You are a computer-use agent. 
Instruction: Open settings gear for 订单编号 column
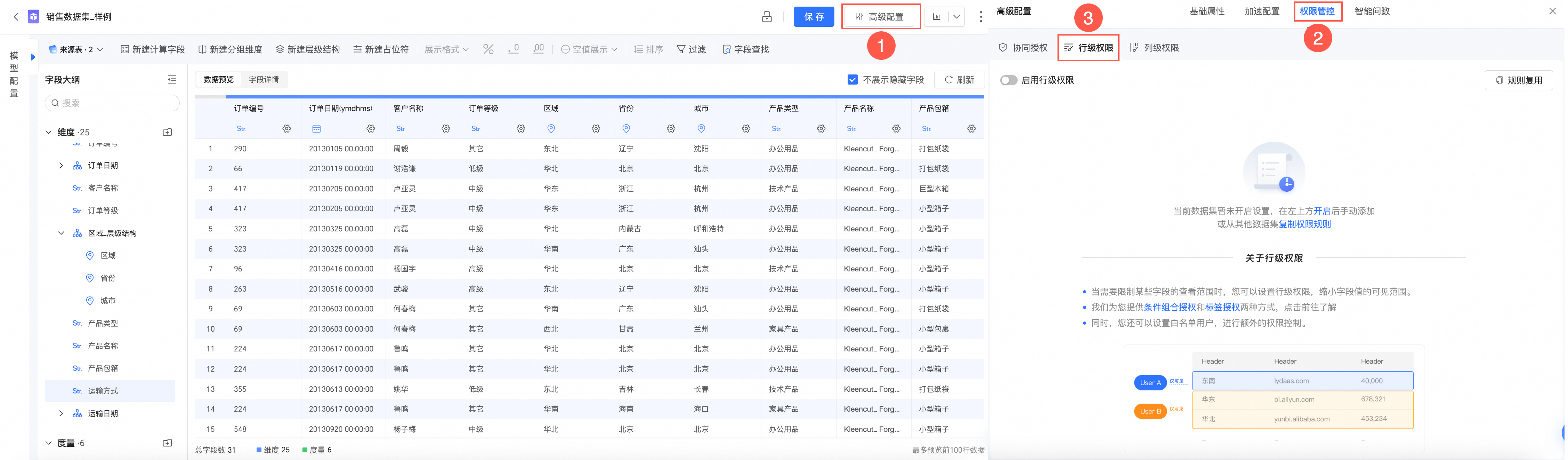[x=286, y=128]
